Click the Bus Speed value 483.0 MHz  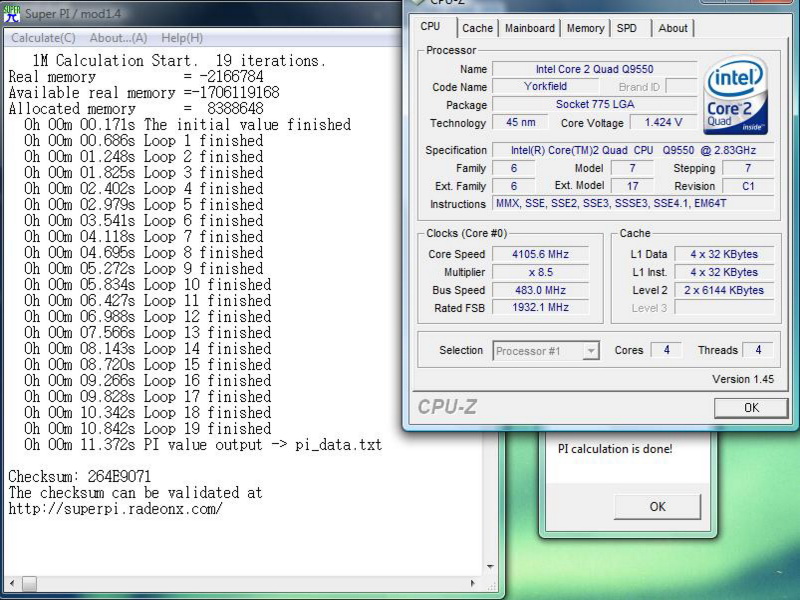pyautogui.click(x=540, y=290)
